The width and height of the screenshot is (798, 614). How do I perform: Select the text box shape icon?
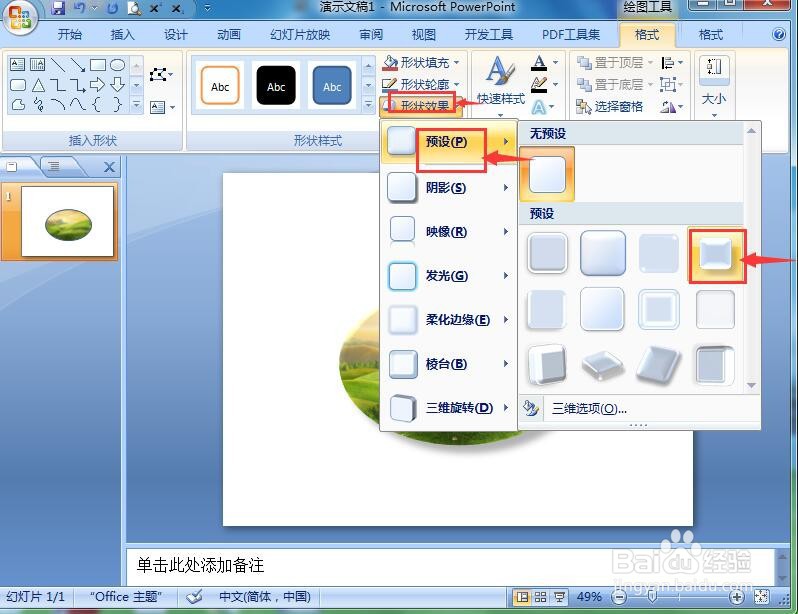tap(17, 65)
